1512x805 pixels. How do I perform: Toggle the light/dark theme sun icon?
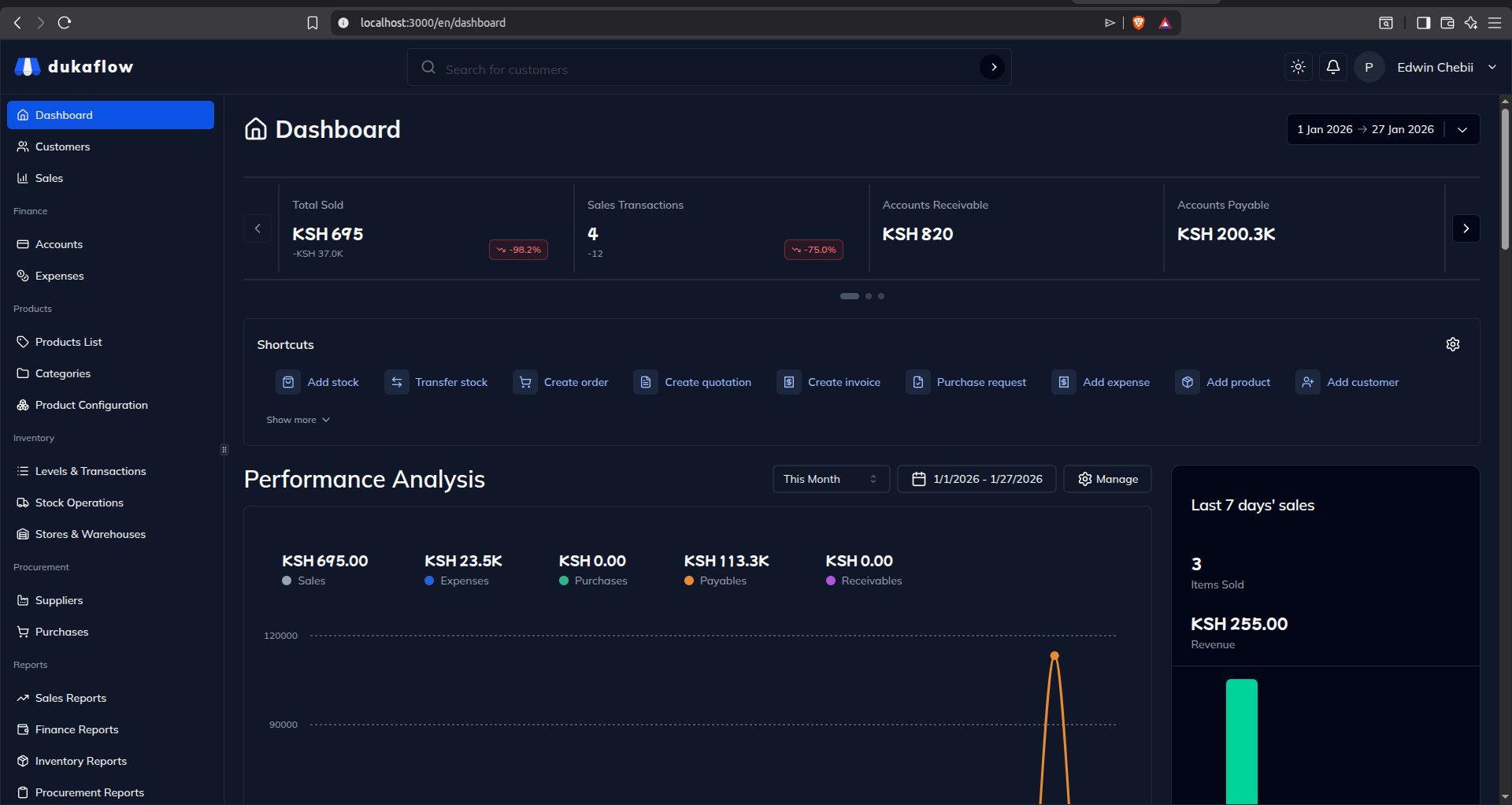[1299, 67]
